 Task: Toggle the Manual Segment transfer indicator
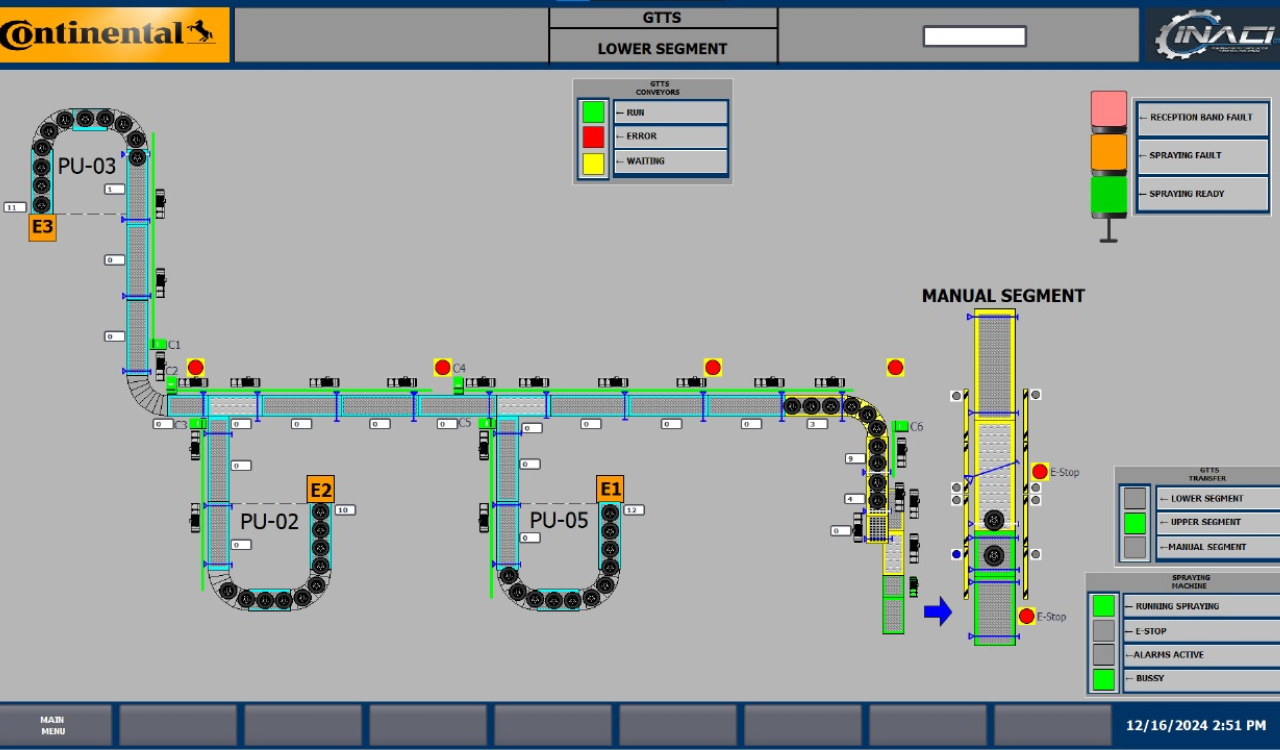[1134, 547]
